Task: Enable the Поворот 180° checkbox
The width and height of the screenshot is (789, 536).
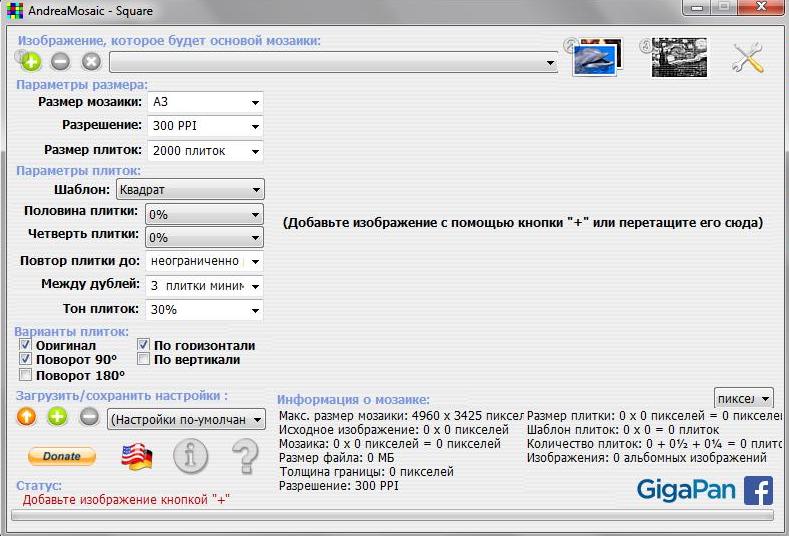Action: pos(25,375)
